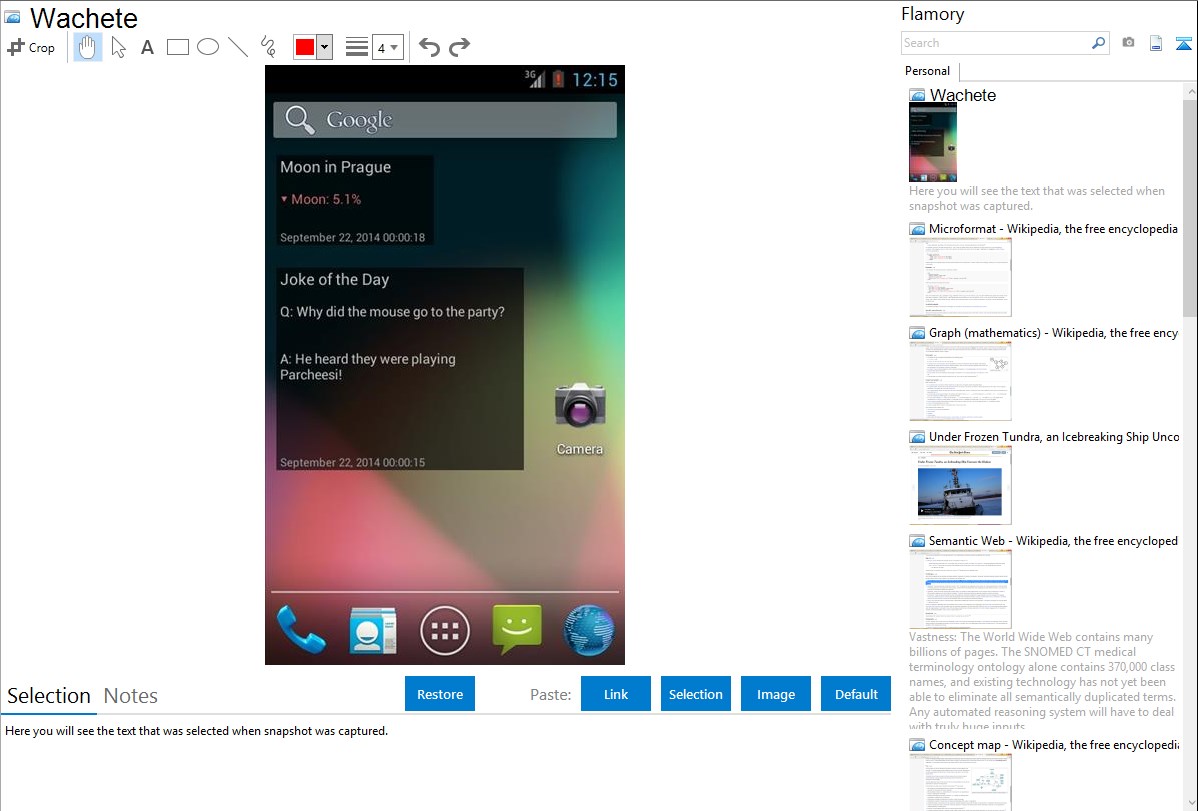Click the Paste Image button
This screenshot has width=1198, height=811.
tap(775, 694)
